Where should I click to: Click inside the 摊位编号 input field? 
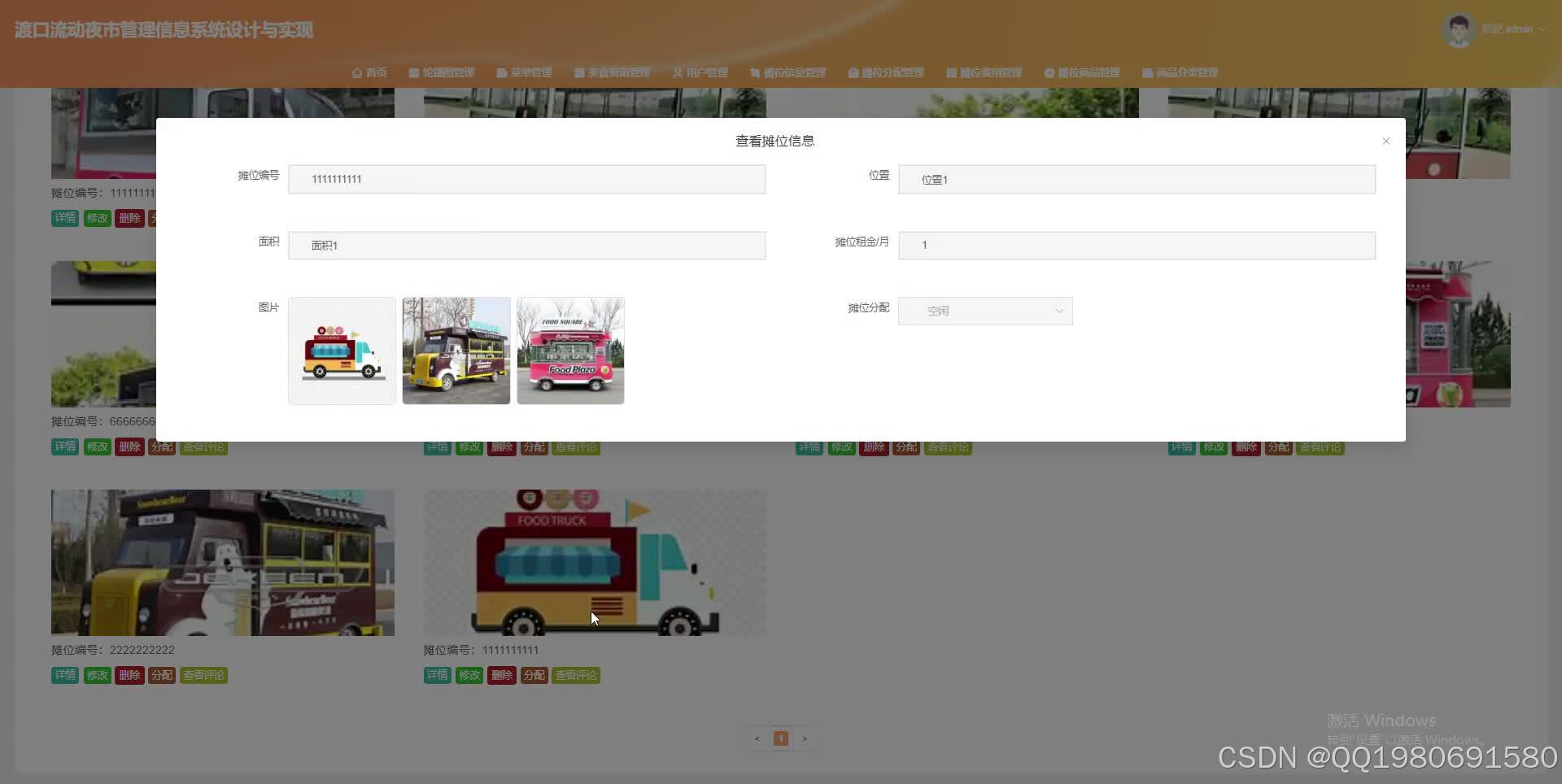[526, 179]
